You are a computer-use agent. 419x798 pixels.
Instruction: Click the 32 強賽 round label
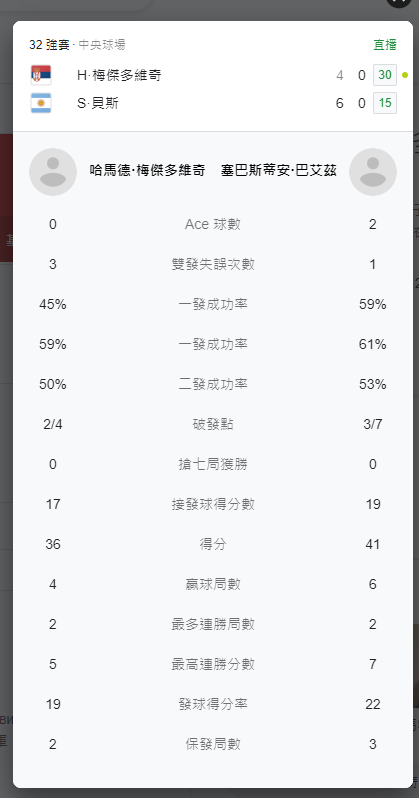49,45
